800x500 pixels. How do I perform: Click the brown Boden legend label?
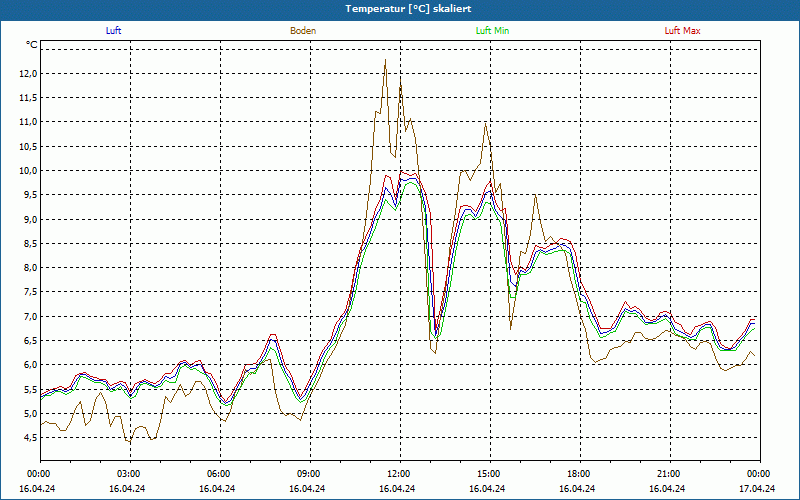(x=303, y=31)
